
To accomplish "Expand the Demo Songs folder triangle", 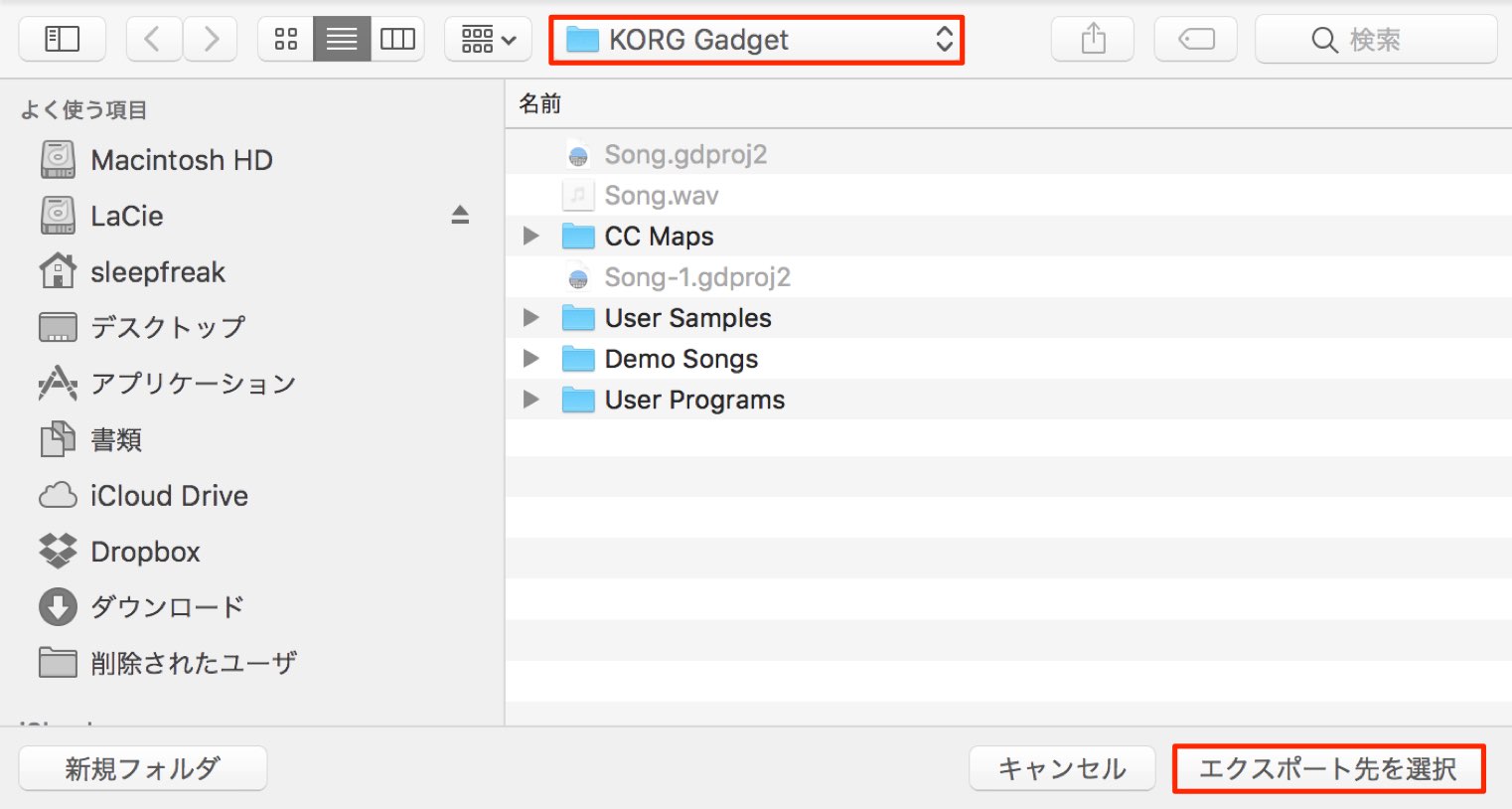I will (531, 358).
